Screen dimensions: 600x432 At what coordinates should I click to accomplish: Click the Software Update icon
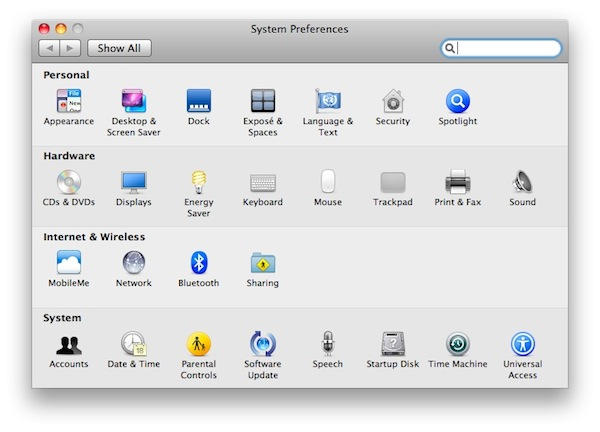pyautogui.click(x=263, y=344)
